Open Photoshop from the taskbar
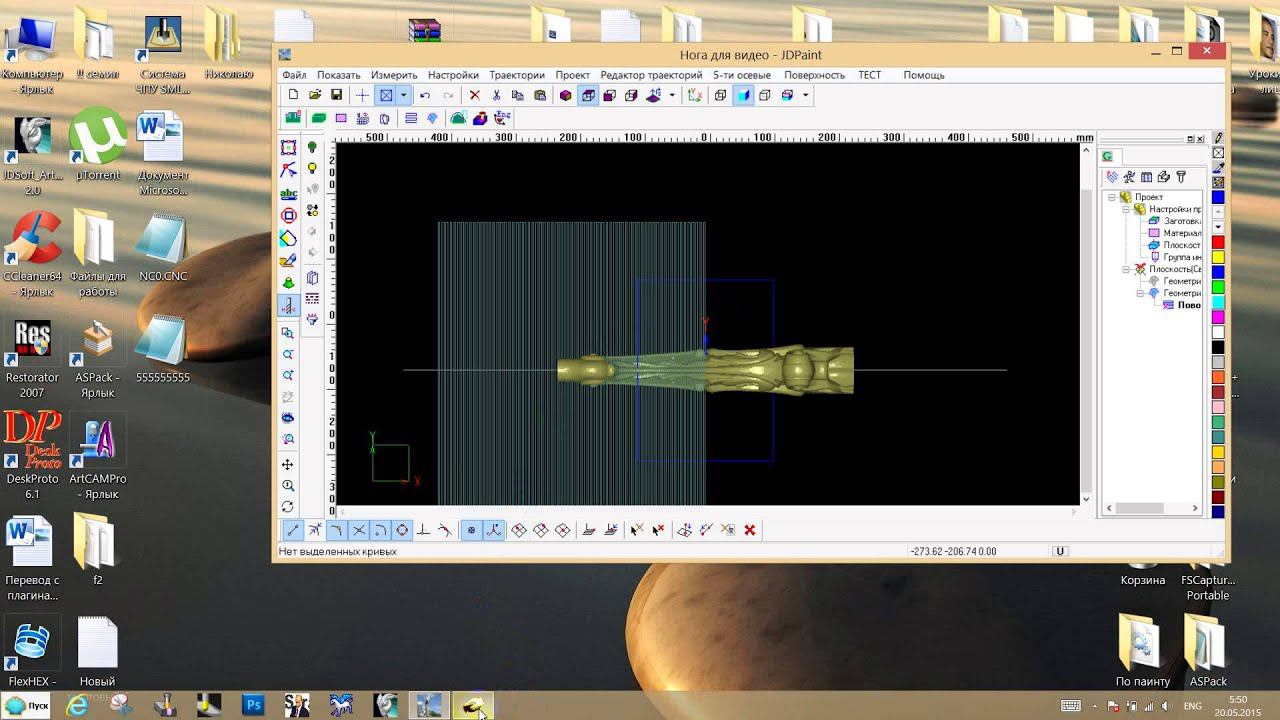Screen dimensions: 1280x720 tap(253, 705)
